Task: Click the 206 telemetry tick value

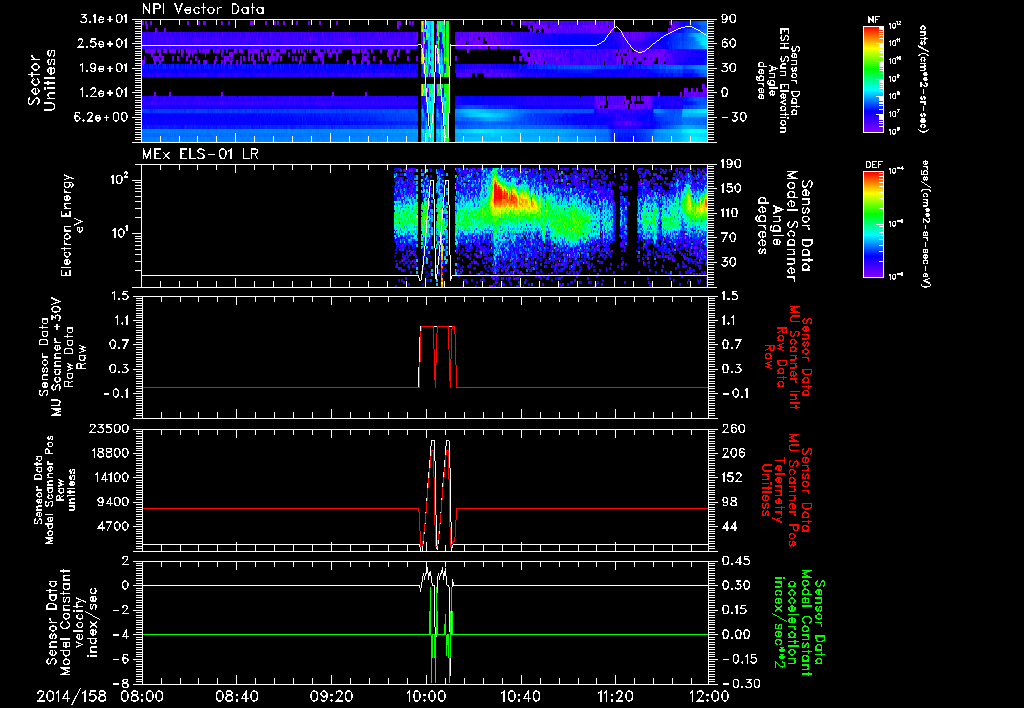Action: [x=732, y=453]
